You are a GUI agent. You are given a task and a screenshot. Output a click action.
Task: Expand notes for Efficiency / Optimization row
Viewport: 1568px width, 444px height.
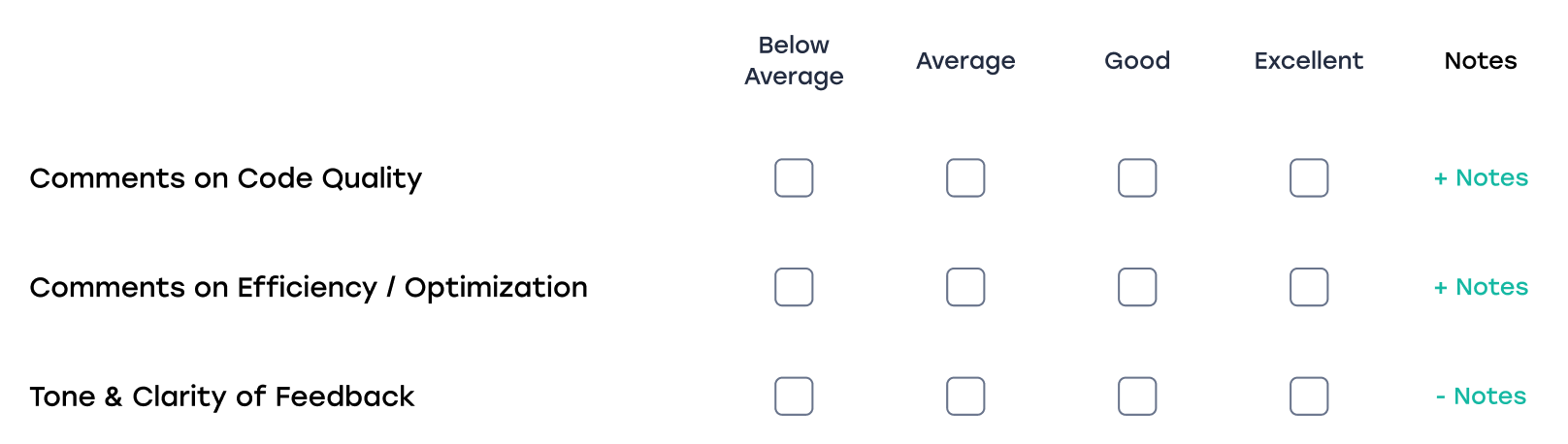(1481, 287)
